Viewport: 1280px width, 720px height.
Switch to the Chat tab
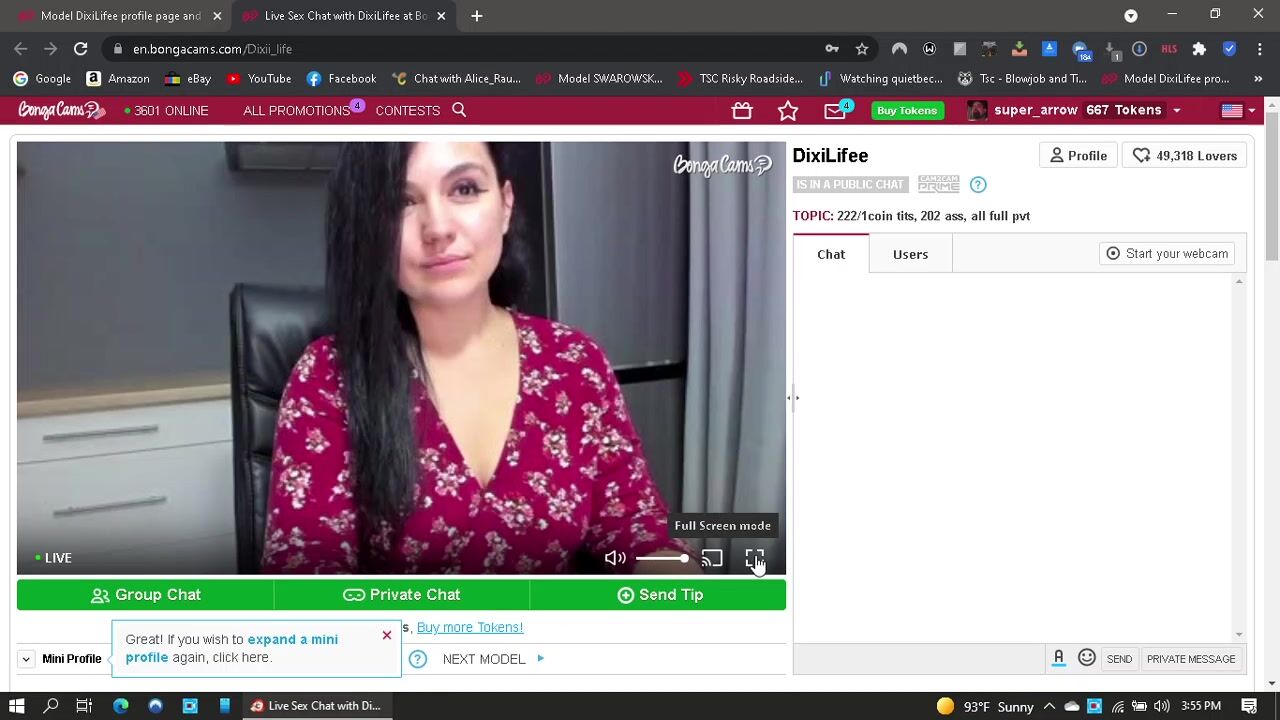tap(831, 254)
